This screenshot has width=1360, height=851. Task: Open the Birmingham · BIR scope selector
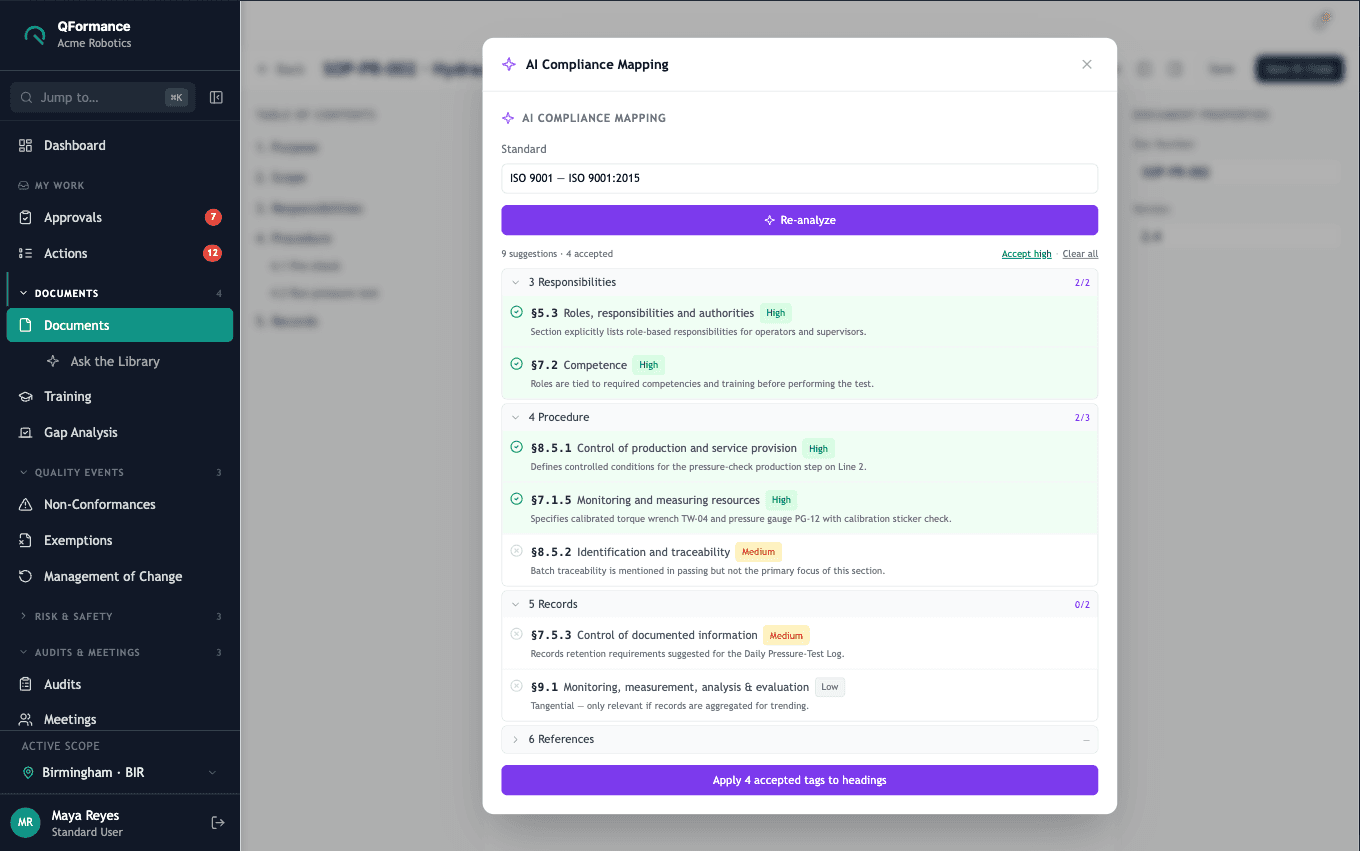point(120,773)
